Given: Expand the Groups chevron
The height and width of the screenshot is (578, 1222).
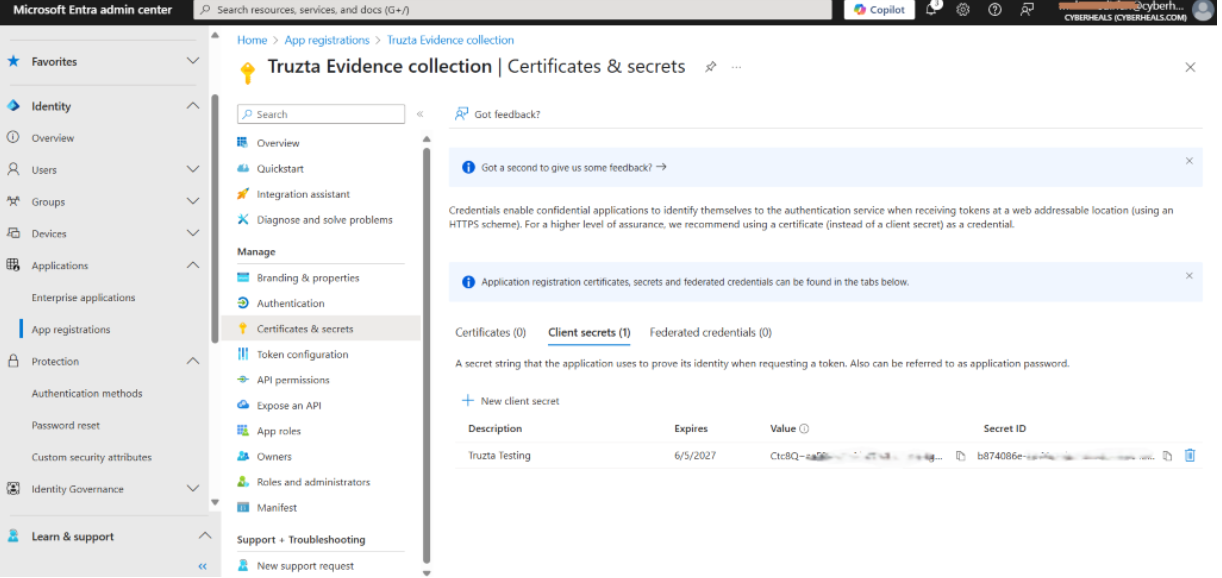Looking at the screenshot, I should coord(193,202).
